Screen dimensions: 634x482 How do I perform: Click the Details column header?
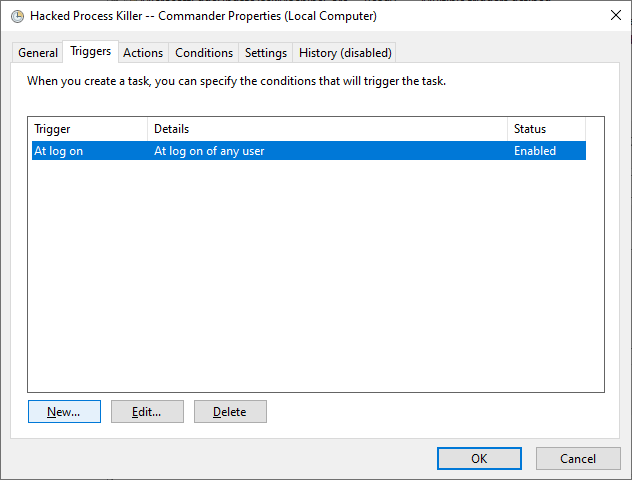[327, 129]
